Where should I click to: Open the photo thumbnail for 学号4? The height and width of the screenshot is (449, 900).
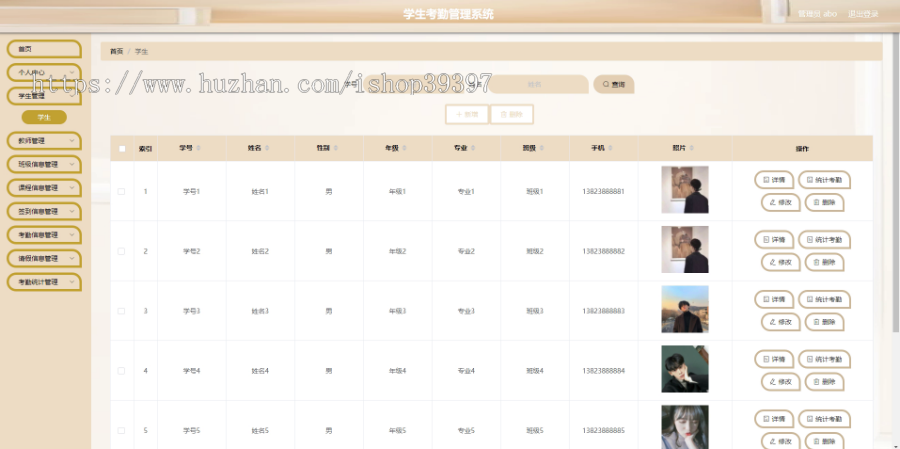coord(685,369)
